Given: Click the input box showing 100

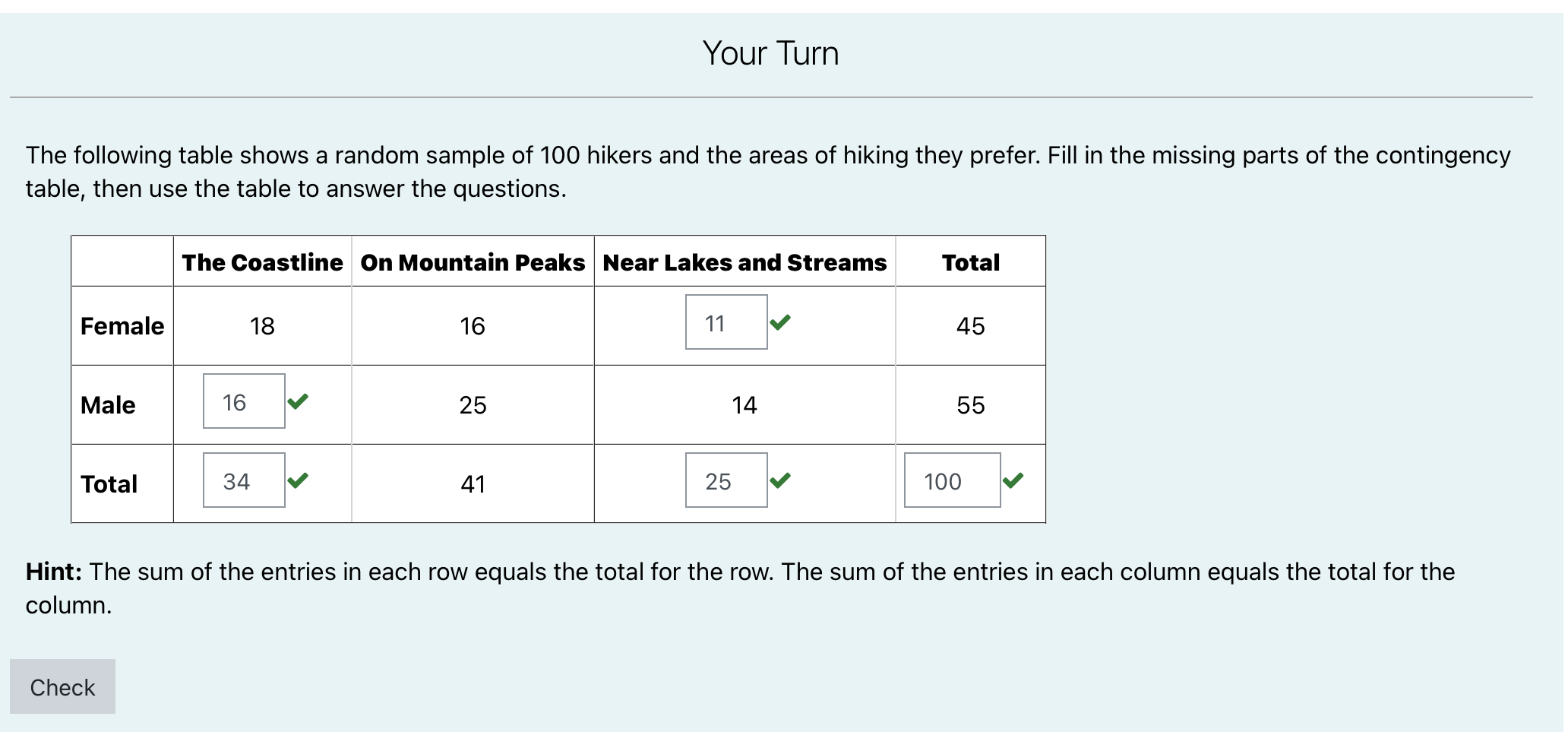Looking at the screenshot, I should 951,480.
